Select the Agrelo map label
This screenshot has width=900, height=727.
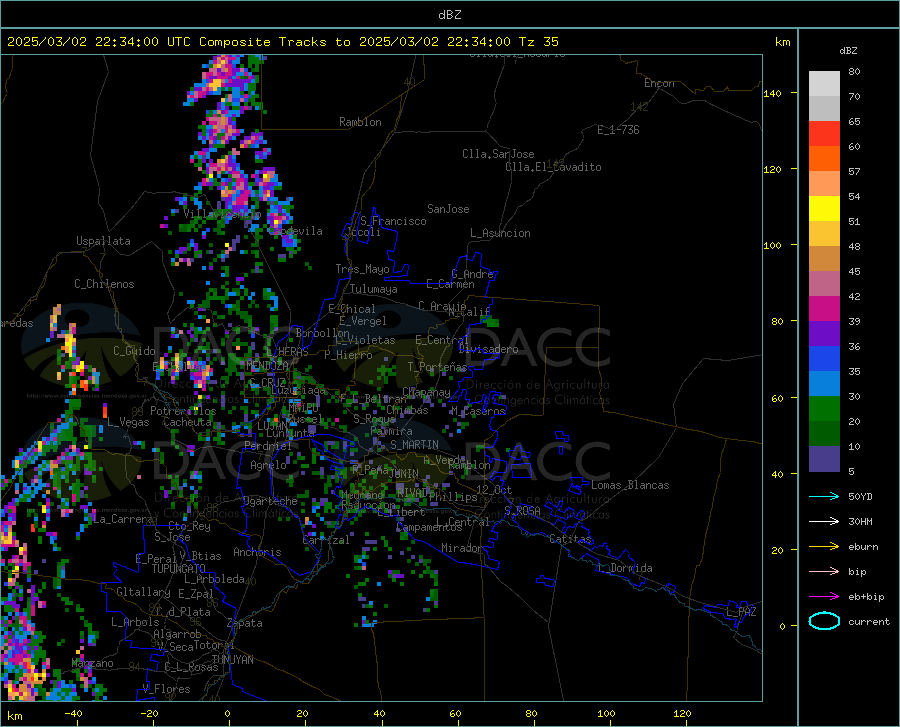(x=268, y=465)
